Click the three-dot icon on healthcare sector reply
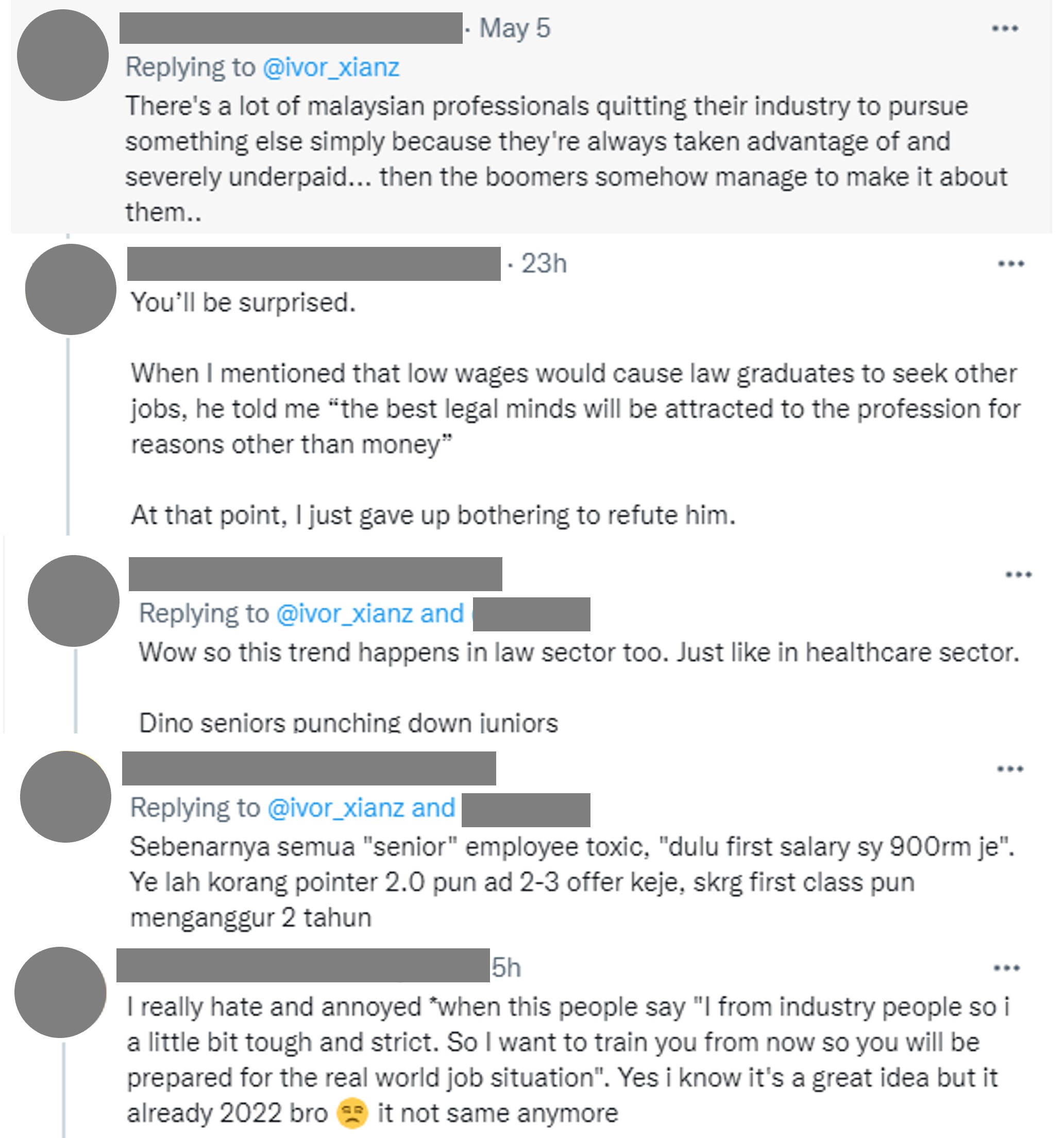This screenshot has width=1064, height=1138. 1018,574
